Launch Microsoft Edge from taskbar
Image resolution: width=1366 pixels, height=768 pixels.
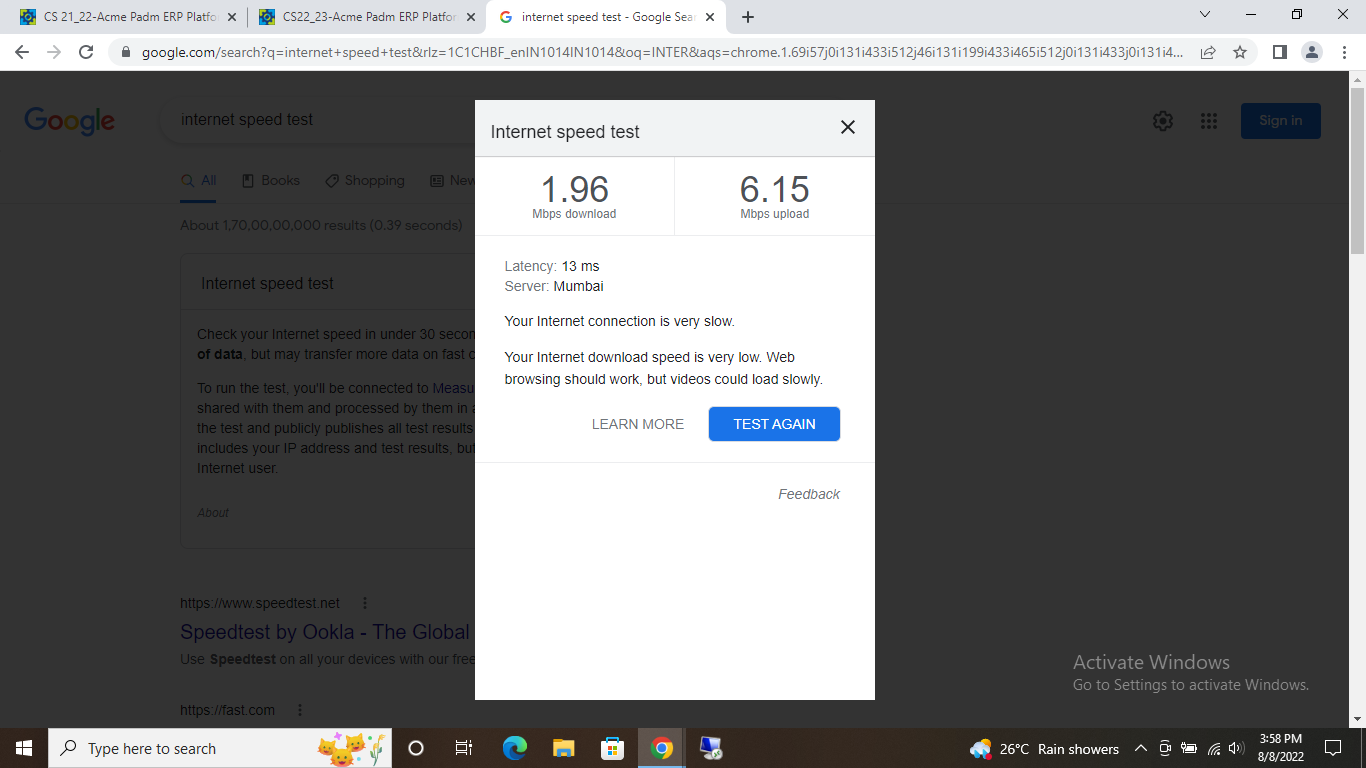(514, 748)
